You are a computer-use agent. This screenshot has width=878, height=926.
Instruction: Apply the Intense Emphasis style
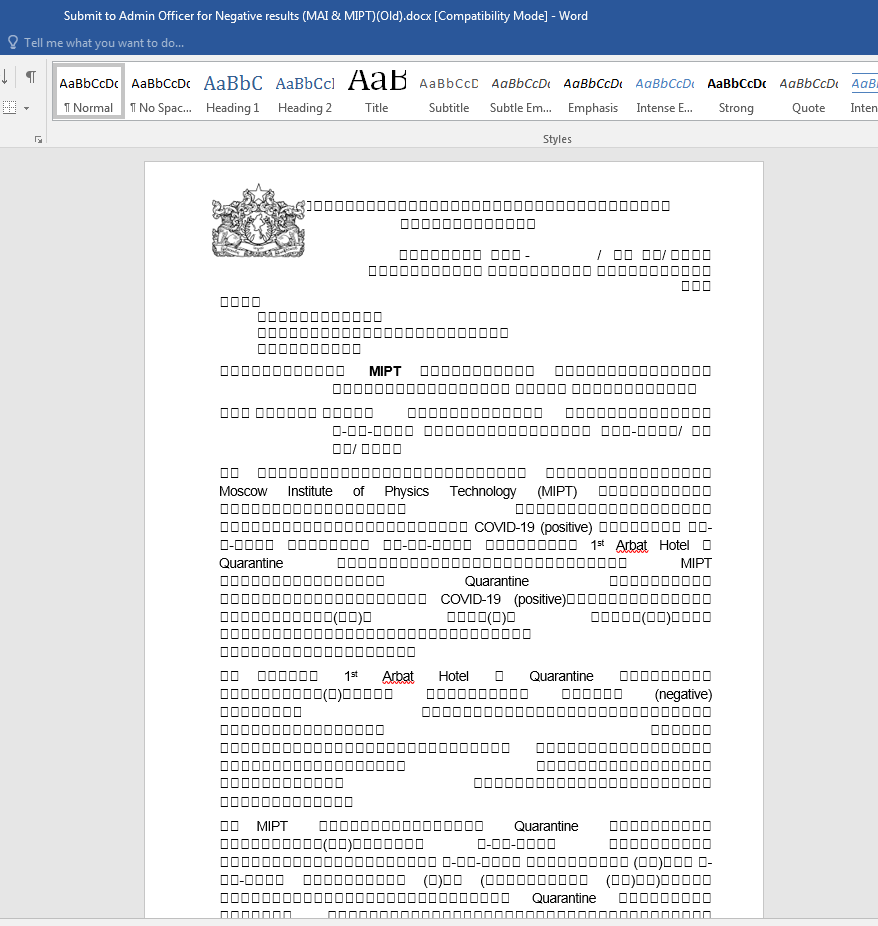tap(665, 92)
